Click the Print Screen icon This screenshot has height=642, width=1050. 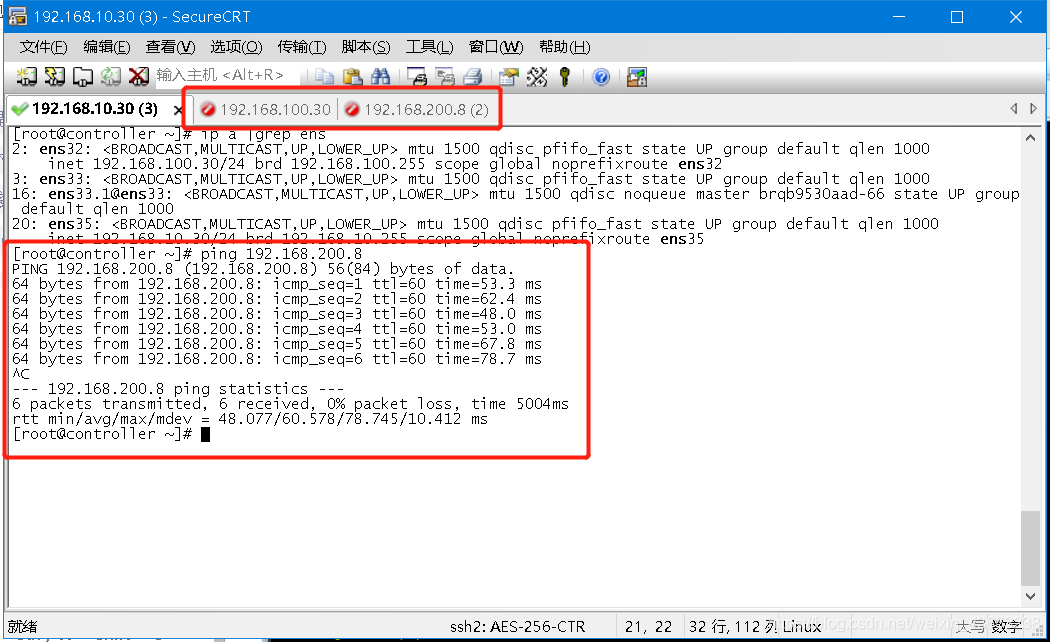pyautogui.click(x=417, y=77)
